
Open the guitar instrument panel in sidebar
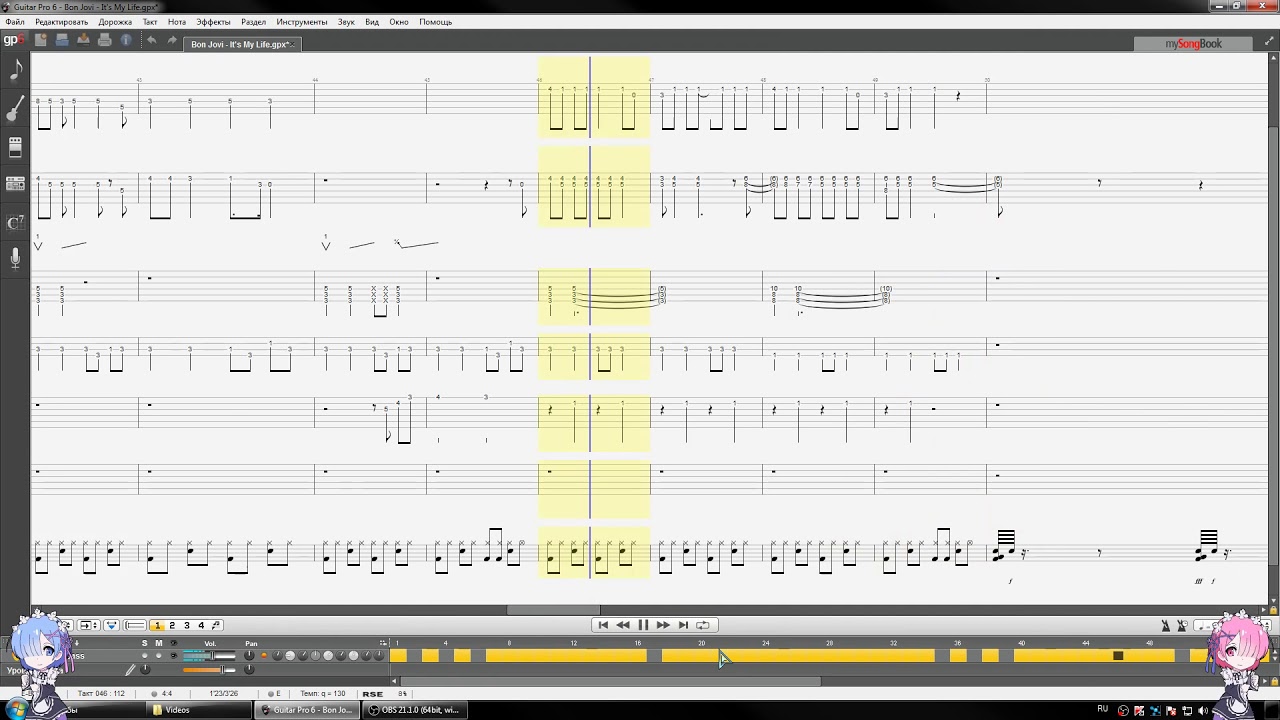[x=15, y=108]
